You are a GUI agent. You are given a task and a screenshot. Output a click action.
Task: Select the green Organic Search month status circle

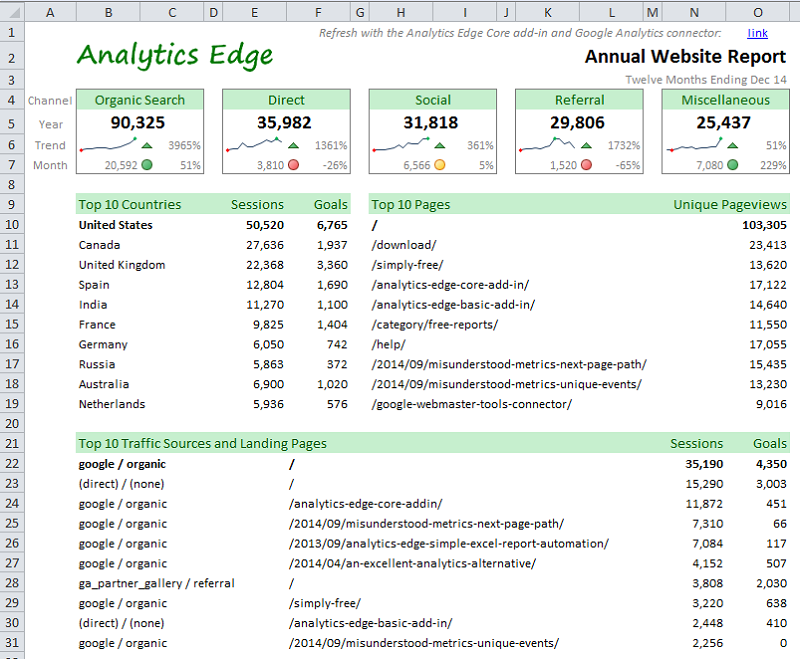(x=147, y=165)
